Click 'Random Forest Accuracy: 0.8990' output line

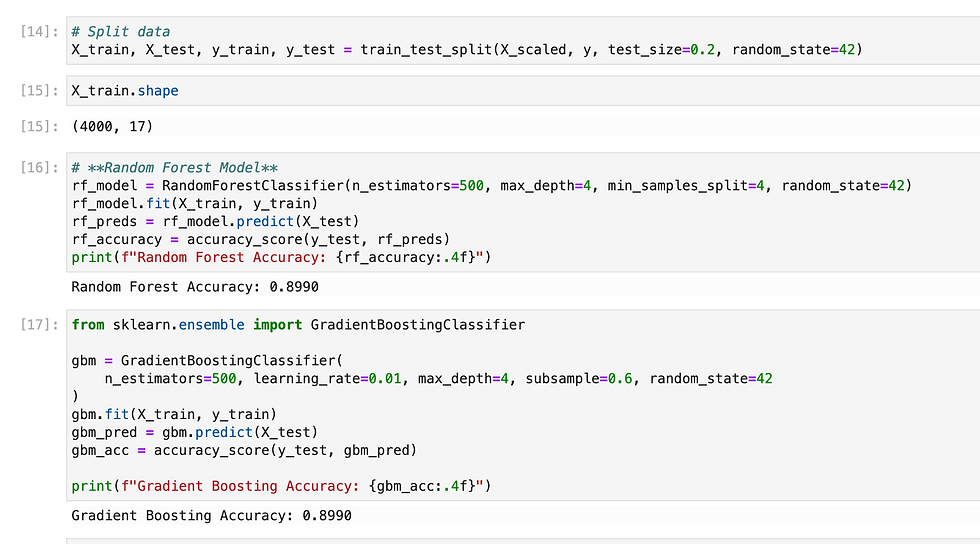[195, 287]
